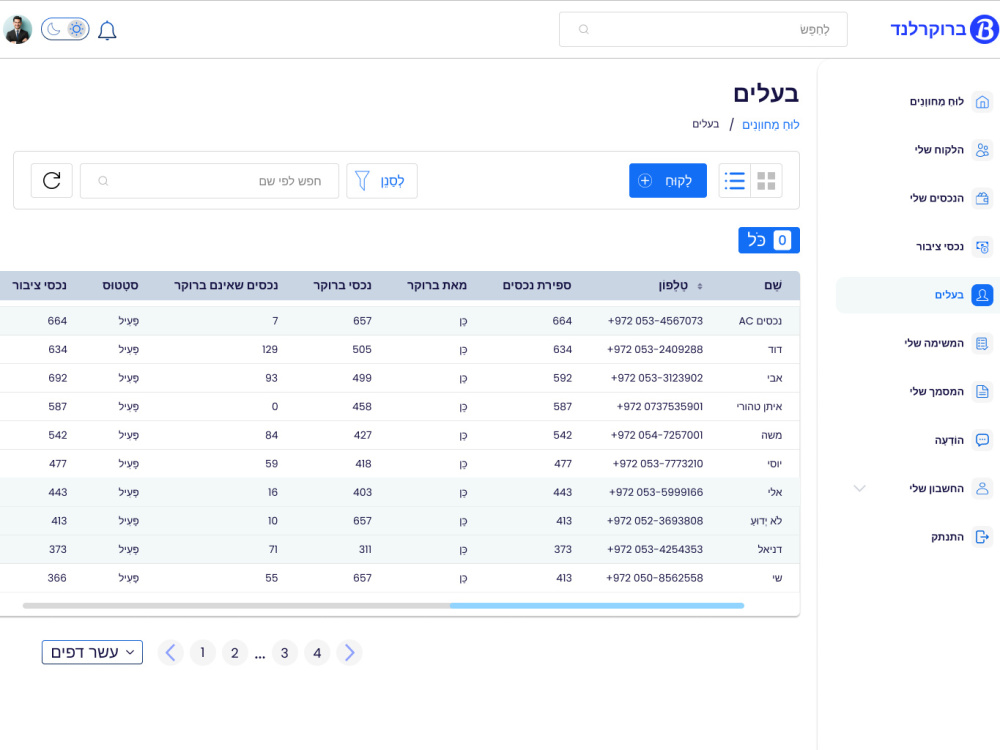Go to the previous page arrow
Image resolution: width=1000 pixels, height=750 pixels.
(x=170, y=652)
